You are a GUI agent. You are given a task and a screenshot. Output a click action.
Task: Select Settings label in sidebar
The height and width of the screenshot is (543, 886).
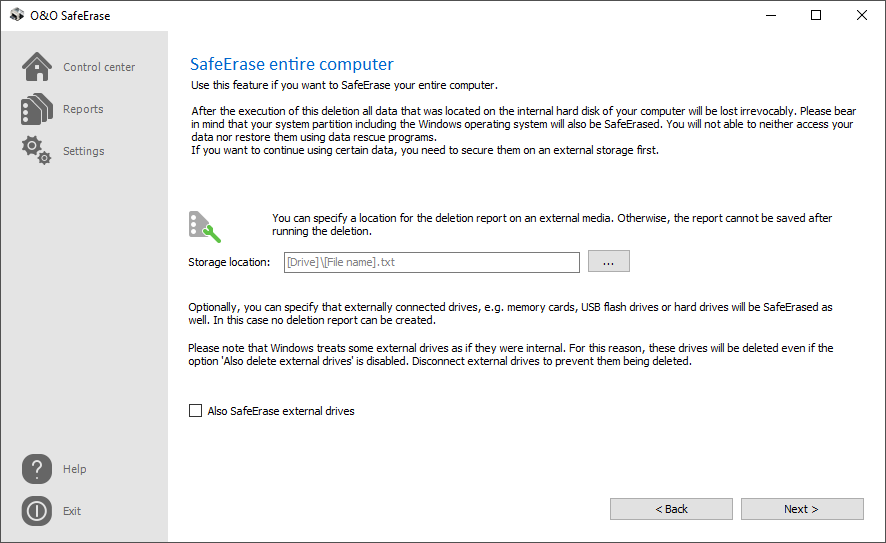pos(84,151)
